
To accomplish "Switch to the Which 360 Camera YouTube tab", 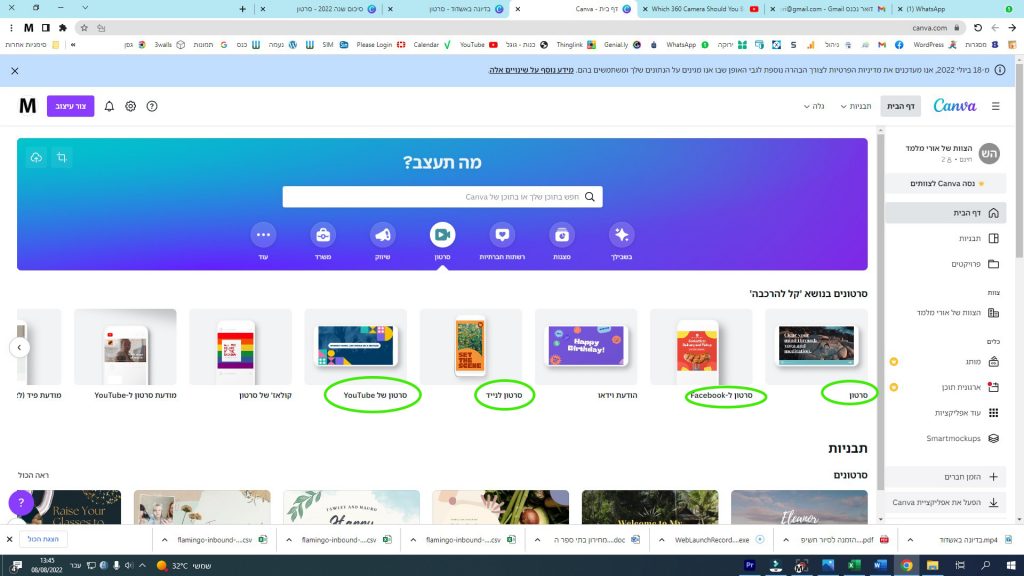I will tap(701, 9).
